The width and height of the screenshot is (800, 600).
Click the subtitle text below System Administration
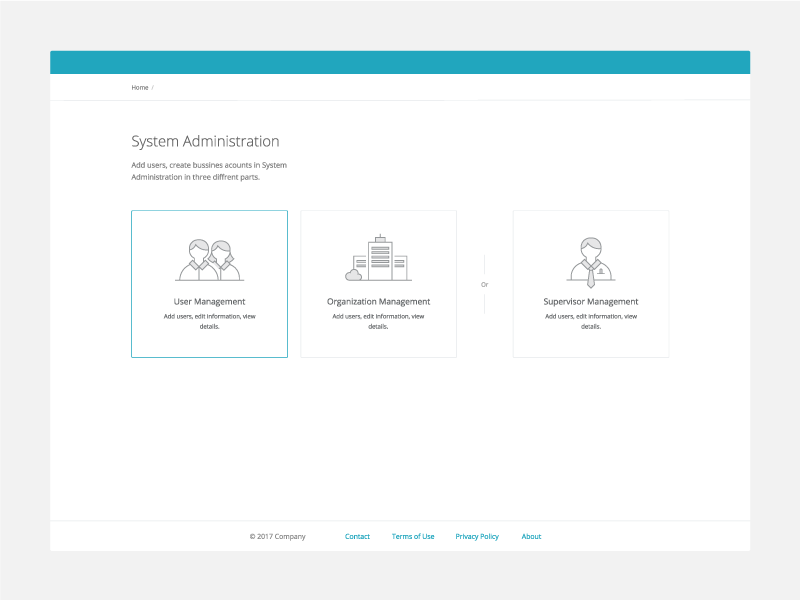[x=207, y=170]
